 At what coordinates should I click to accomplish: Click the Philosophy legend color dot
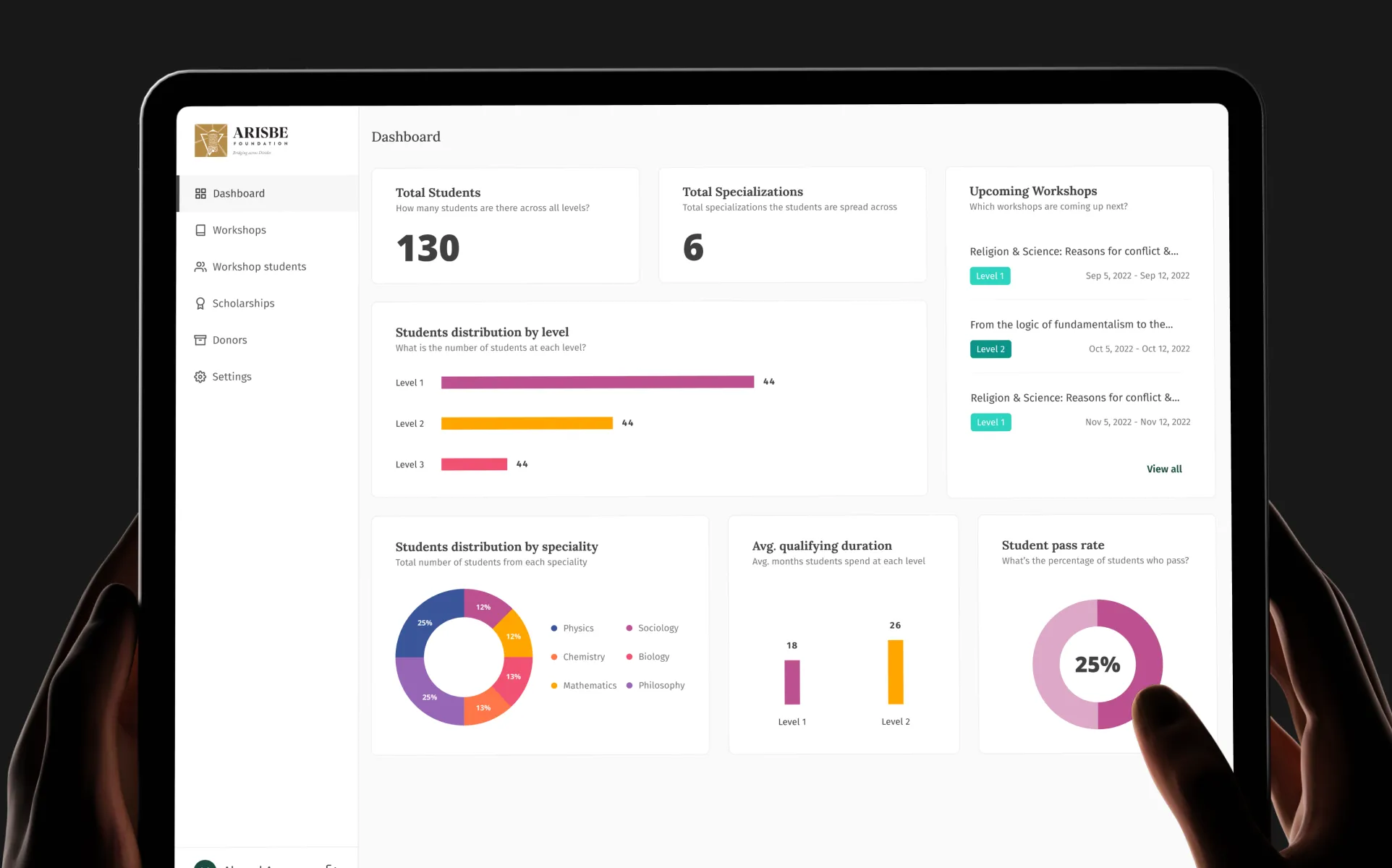629,686
